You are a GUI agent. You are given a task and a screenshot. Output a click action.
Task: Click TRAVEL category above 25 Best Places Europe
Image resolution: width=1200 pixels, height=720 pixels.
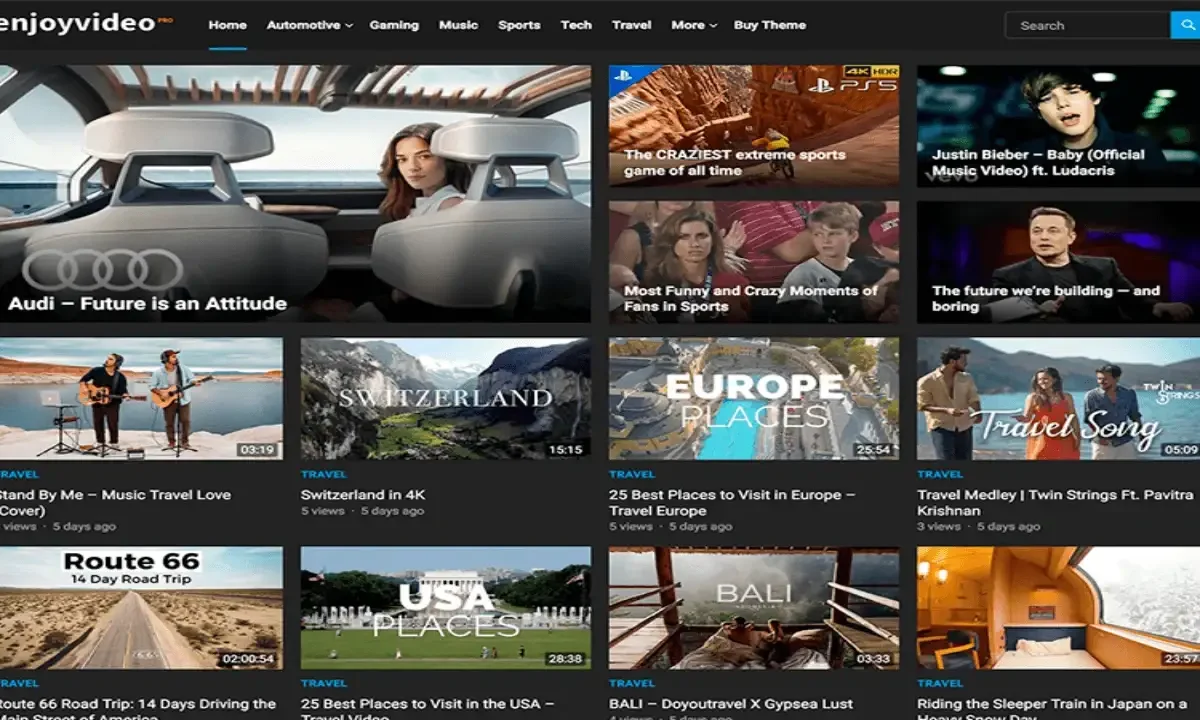coord(631,474)
